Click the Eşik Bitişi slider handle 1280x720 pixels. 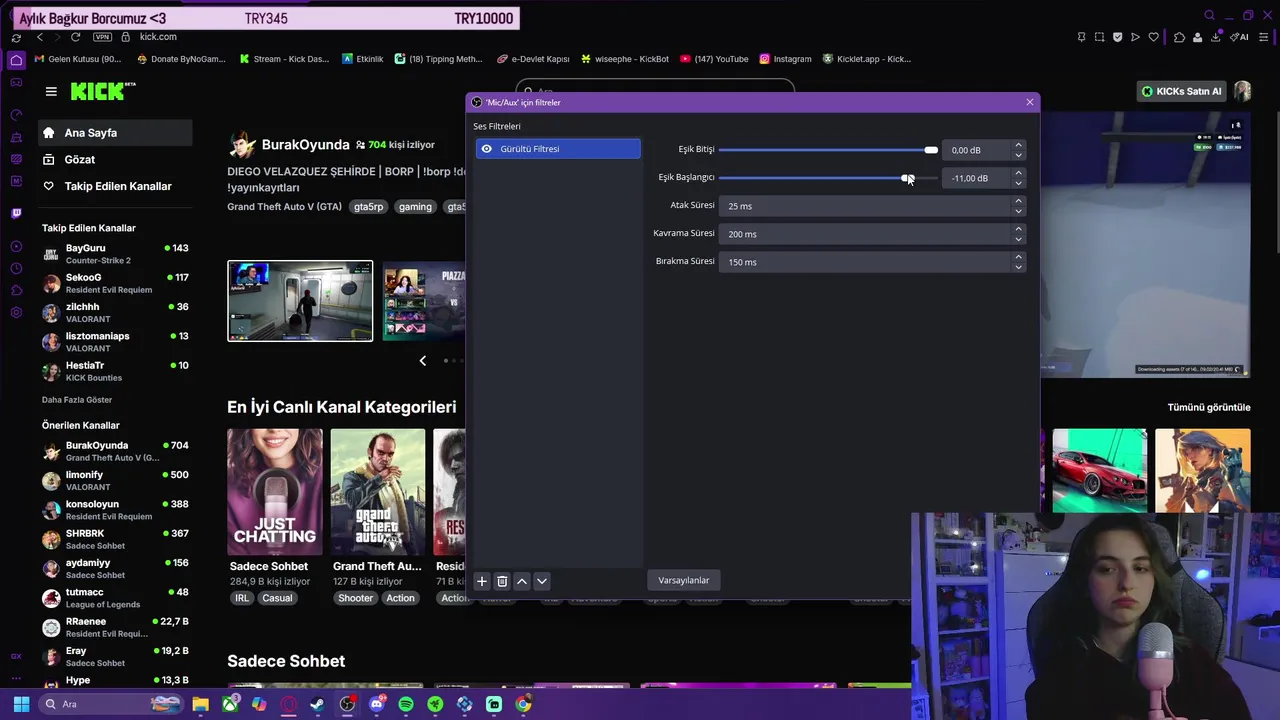tap(931, 150)
